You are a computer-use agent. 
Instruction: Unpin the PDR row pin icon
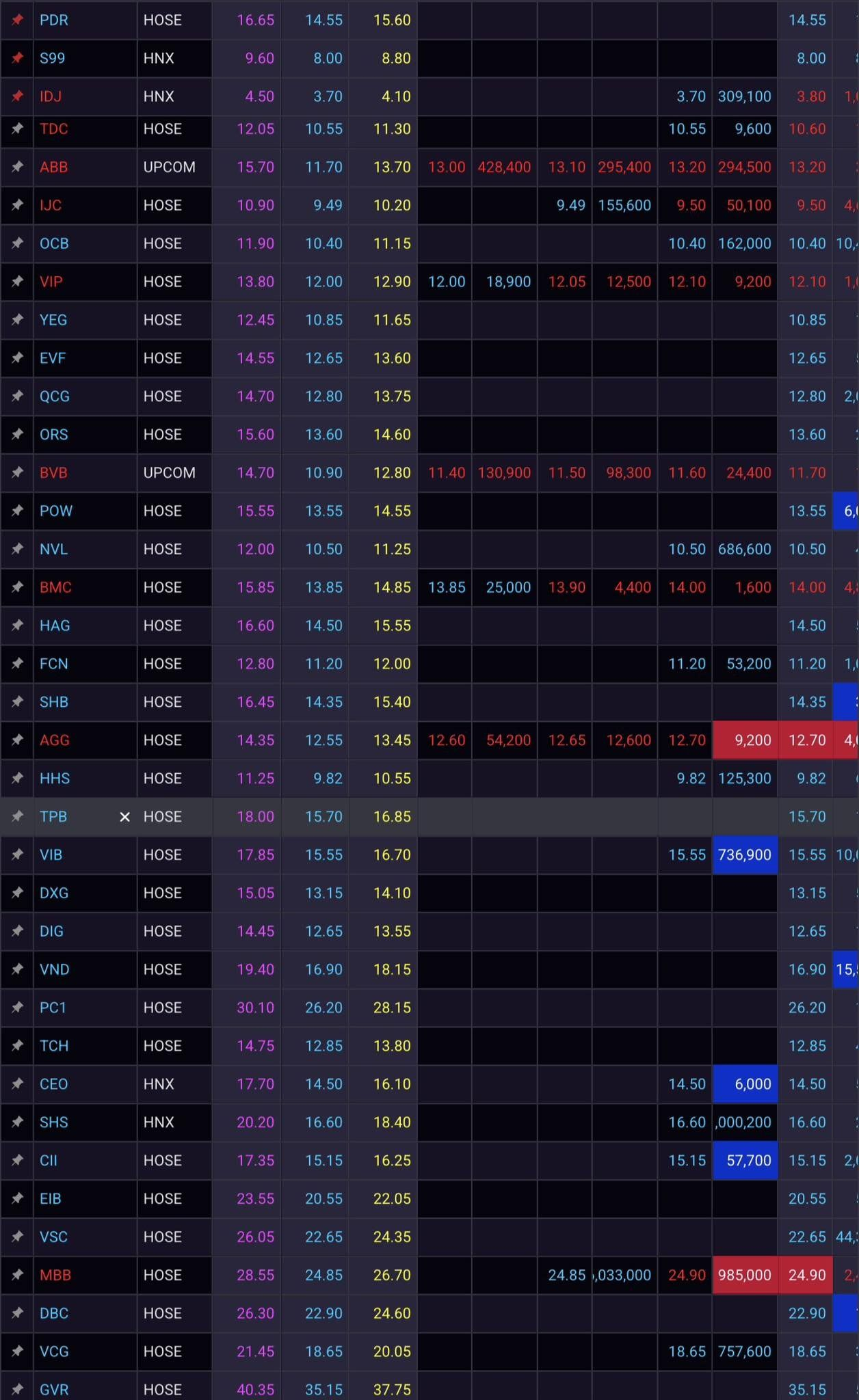click(x=17, y=20)
